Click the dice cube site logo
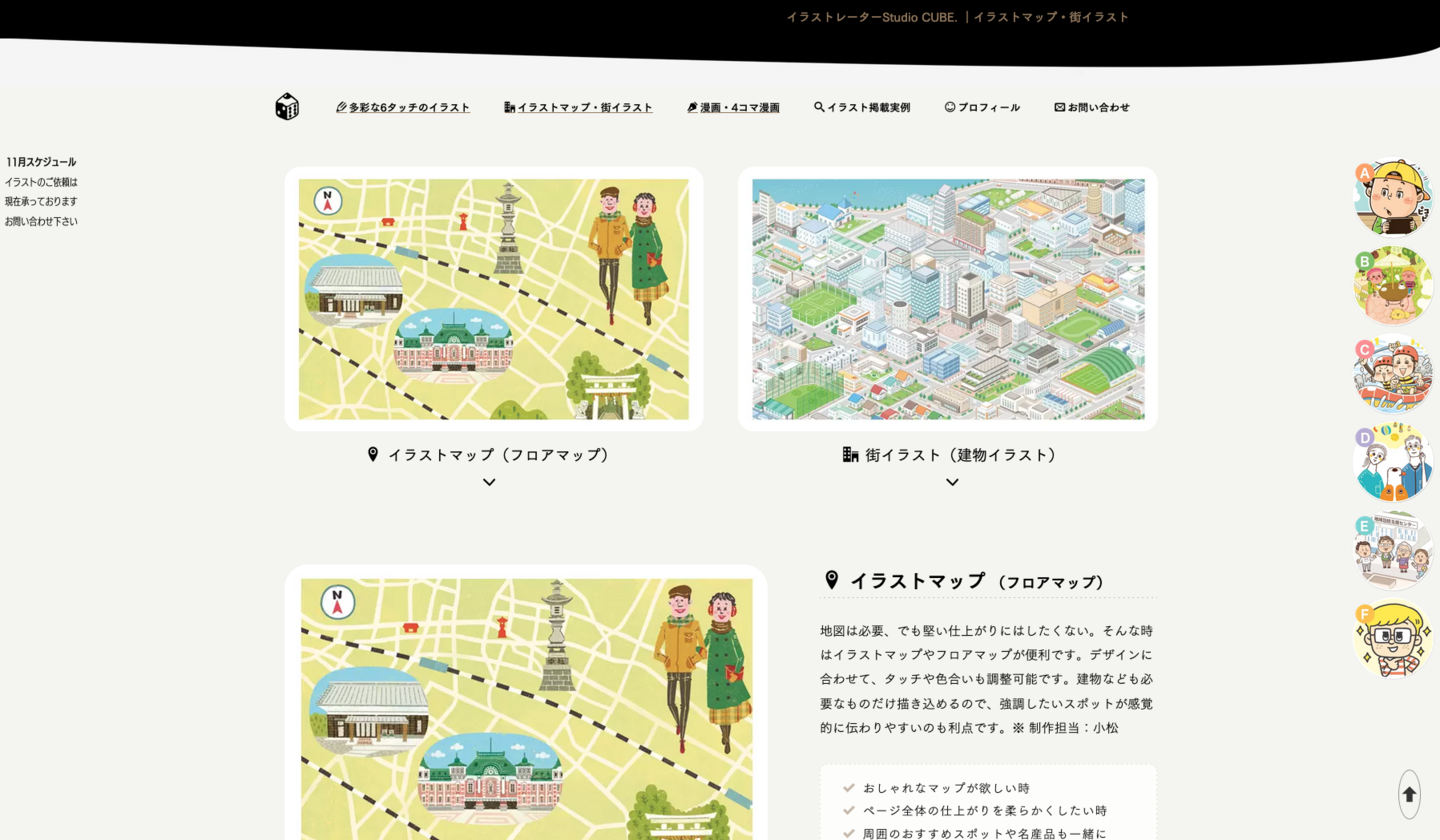1440x840 pixels. pyautogui.click(x=286, y=106)
